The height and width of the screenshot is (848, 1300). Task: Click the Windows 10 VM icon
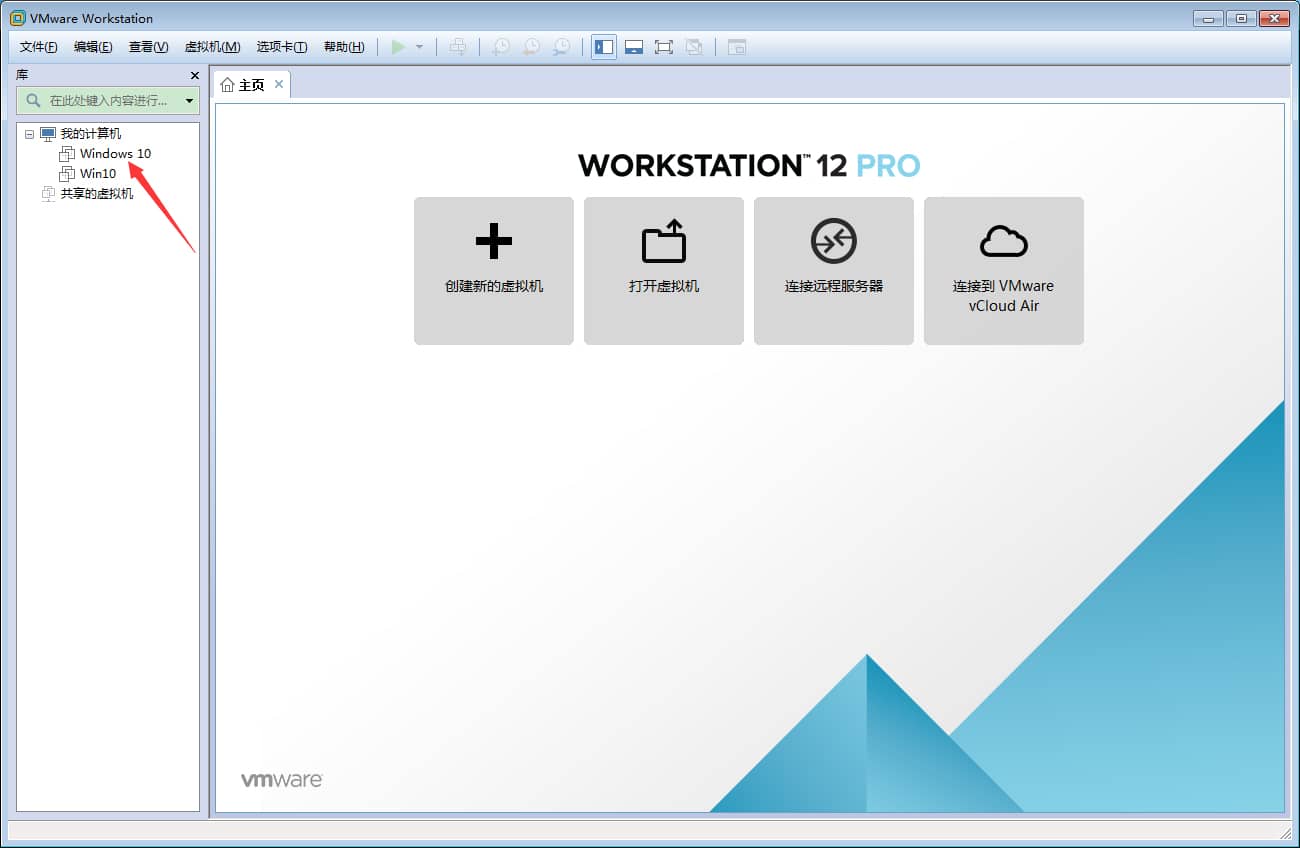tap(67, 154)
